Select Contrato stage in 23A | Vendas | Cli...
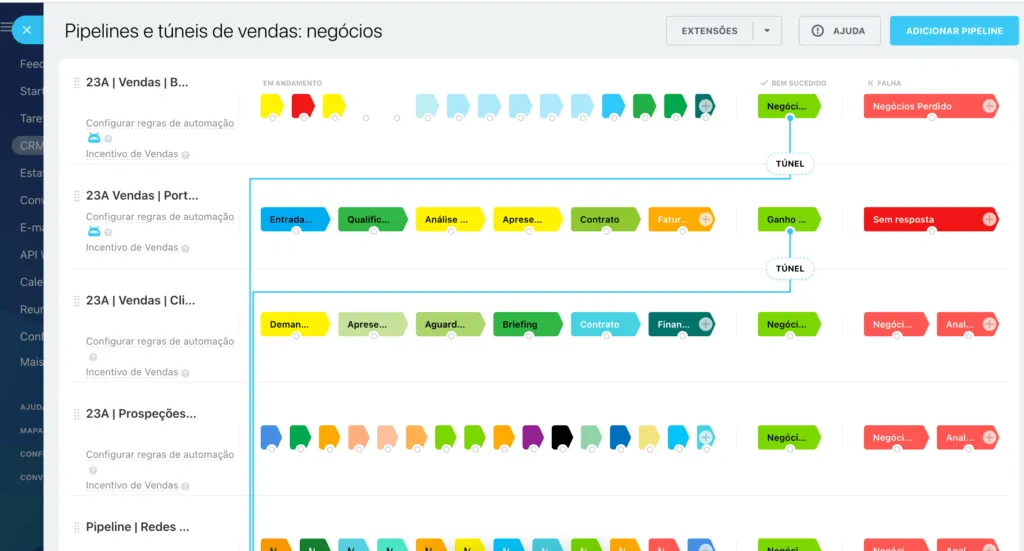1024x551 pixels. click(x=605, y=324)
